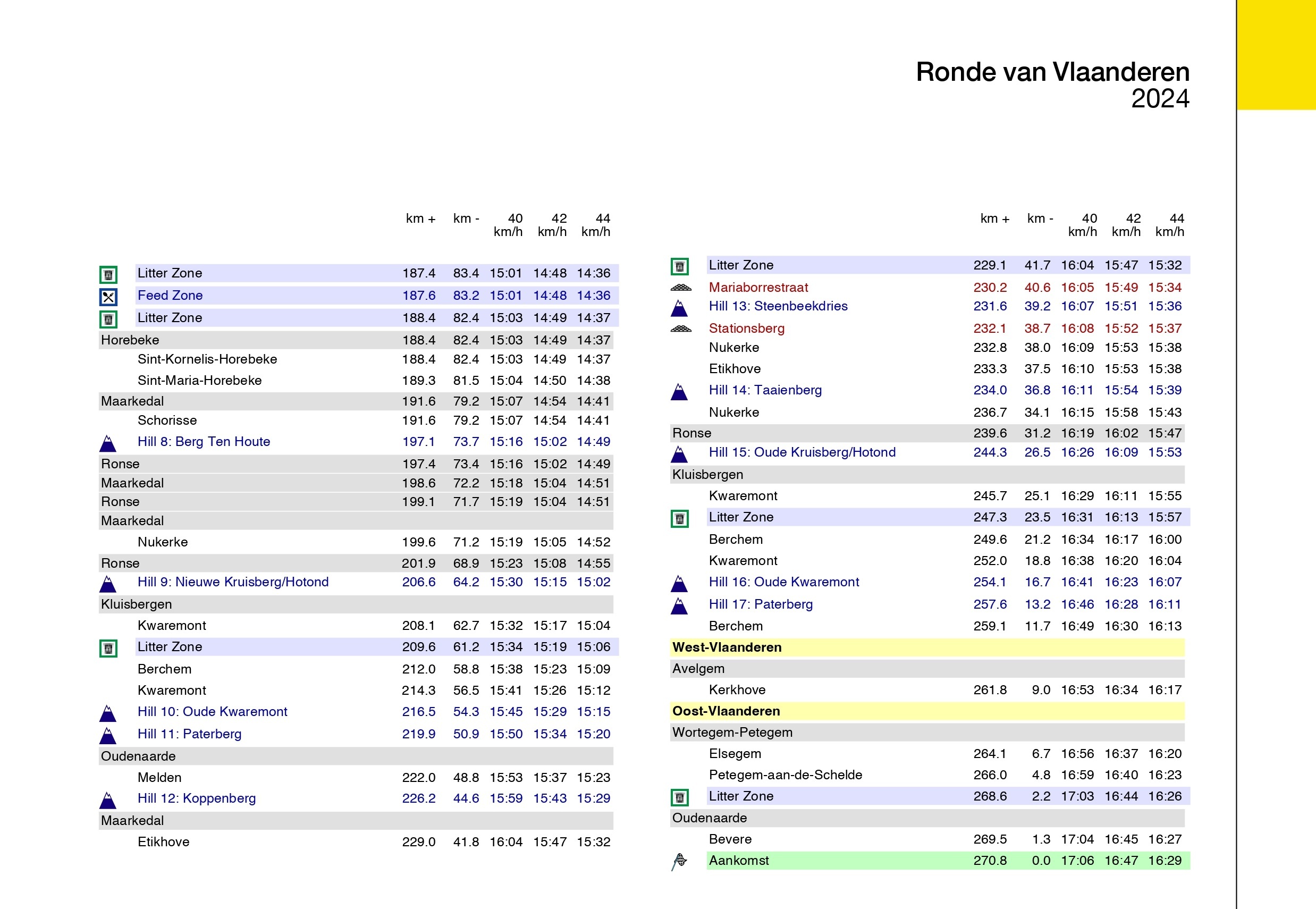The image size is (1316, 909).
Task: Select the Oost-Vlaanderen province header row
Action: (x=927, y=711)
